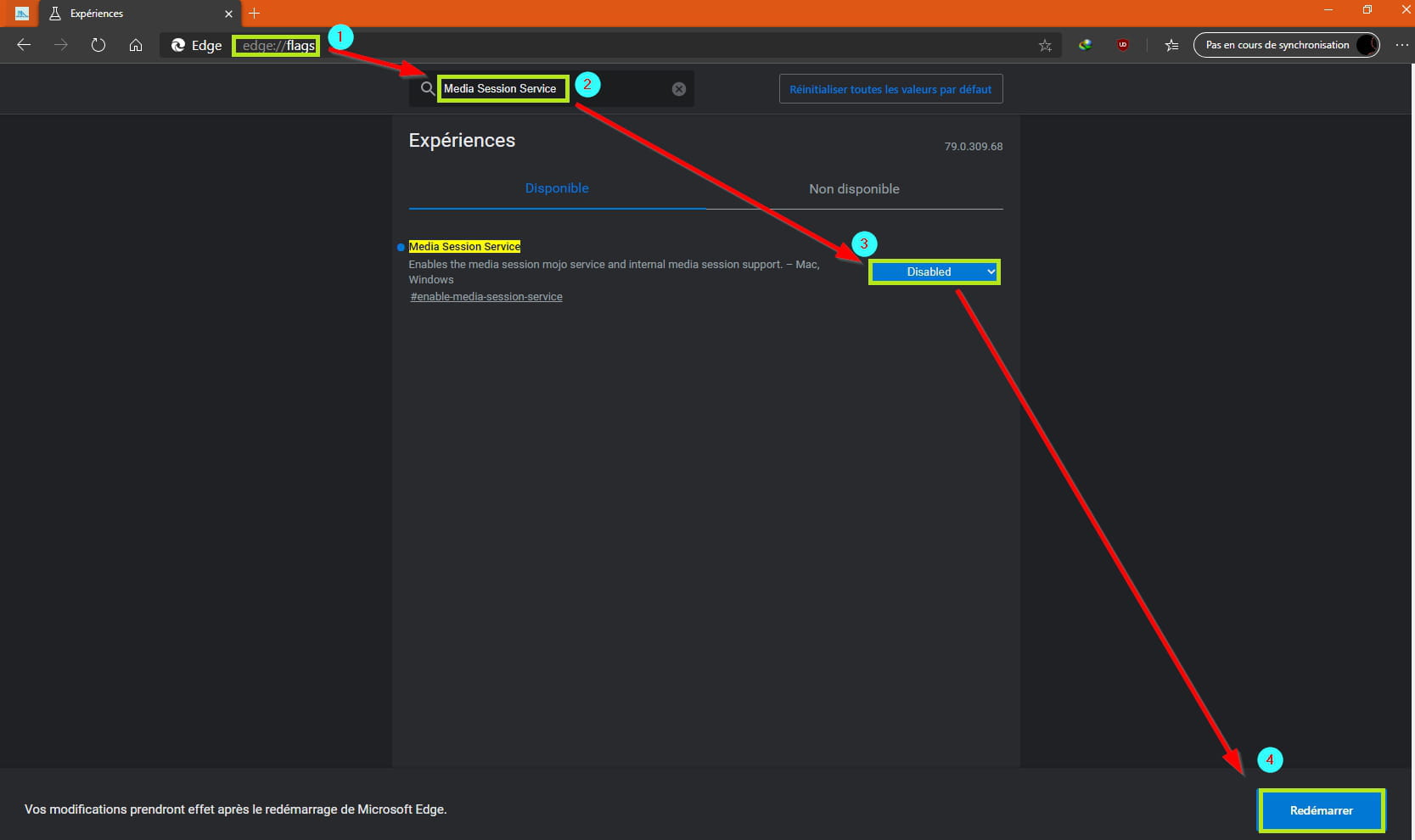Select the Expériences browser tab

[140, 14]
